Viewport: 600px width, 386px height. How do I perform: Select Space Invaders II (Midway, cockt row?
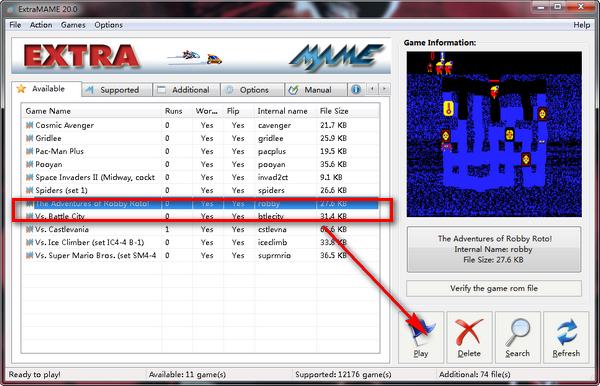(x=201, y=177)
